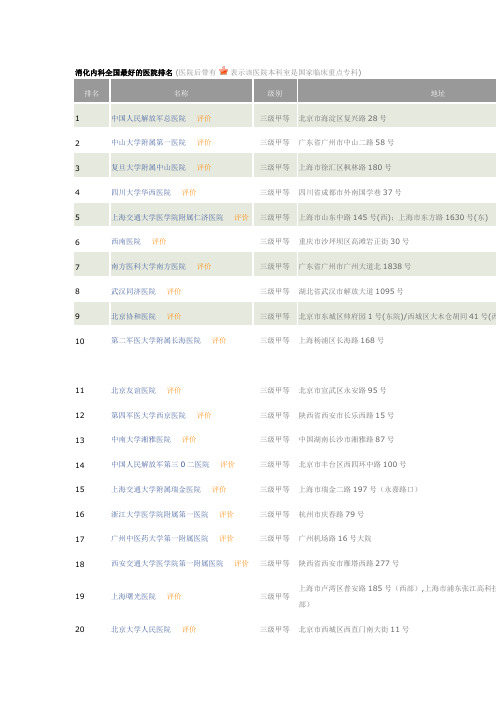496x702 pixels.
Task: Select address 四川省成都市外南国学巷 37 号
Action: (350, 193)
